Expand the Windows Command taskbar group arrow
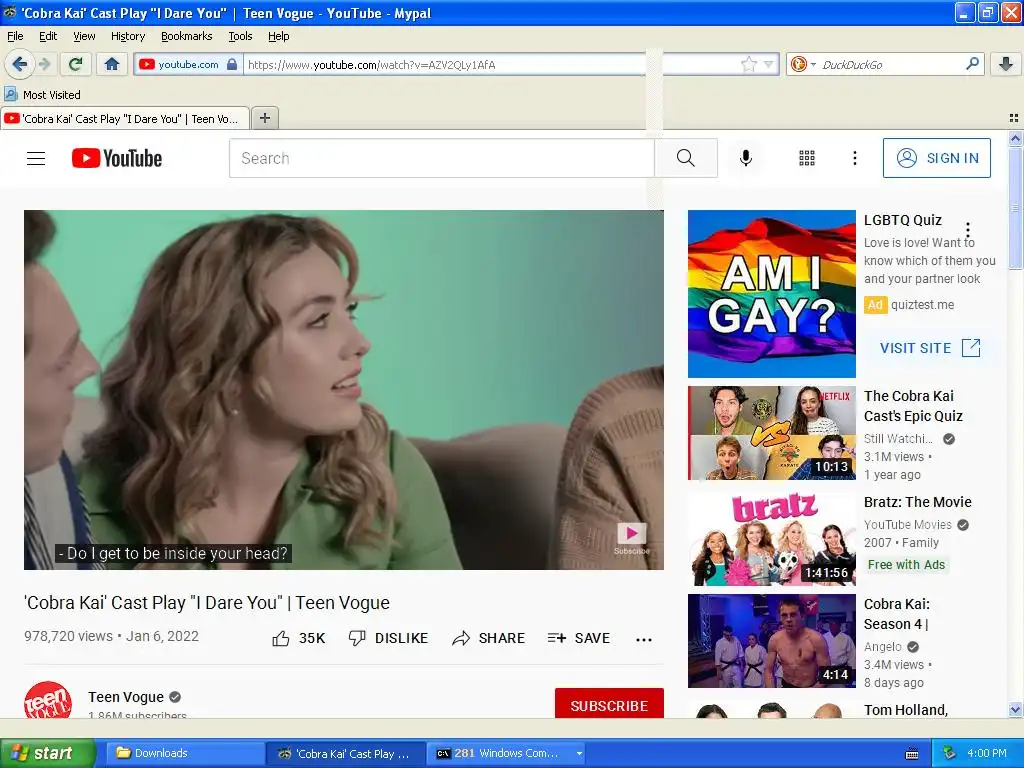This screenshot has height=768, width=1024. 579,753
